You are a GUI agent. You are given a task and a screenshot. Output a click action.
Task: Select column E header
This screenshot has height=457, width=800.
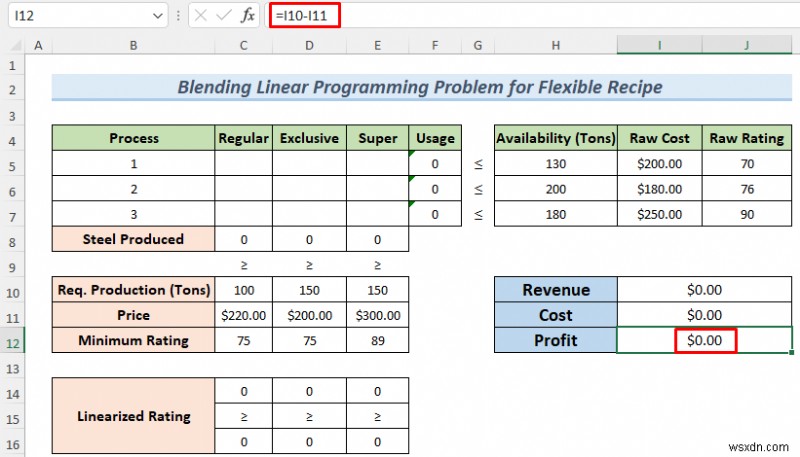pyautogui.click(x=377, y=45)
